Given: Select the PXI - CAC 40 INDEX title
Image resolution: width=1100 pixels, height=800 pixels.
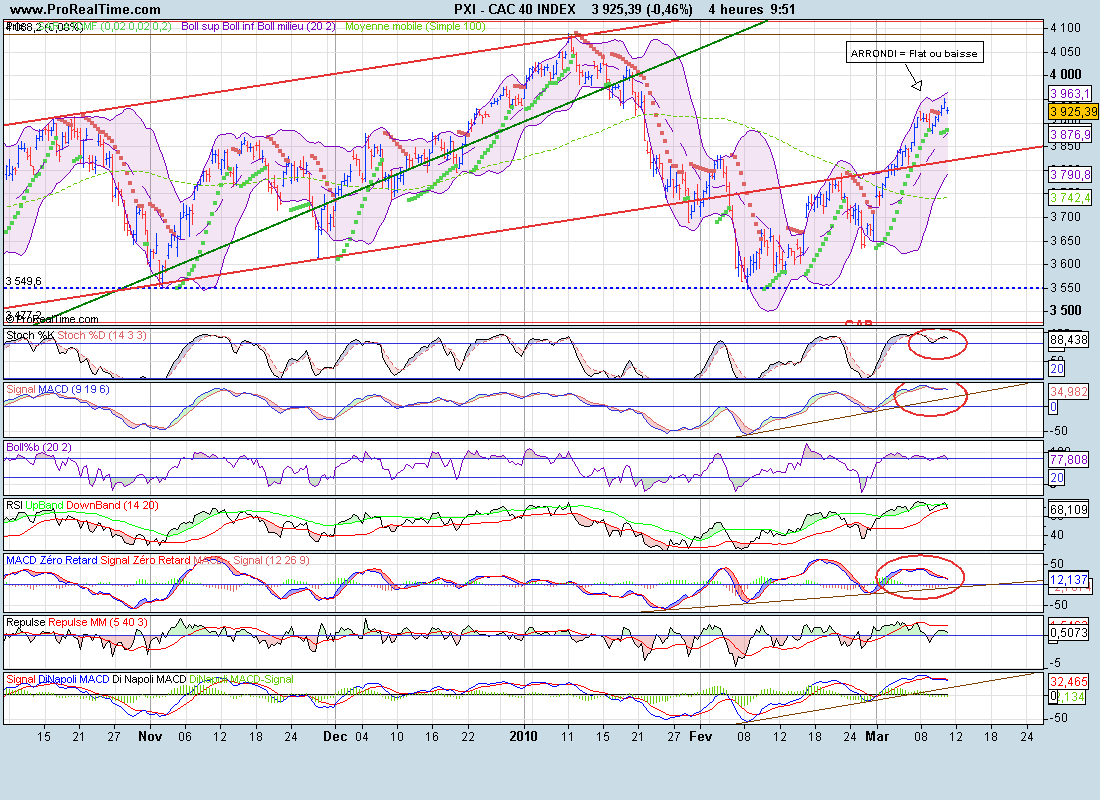Looking at the screenshot, I should click(515, 9).
